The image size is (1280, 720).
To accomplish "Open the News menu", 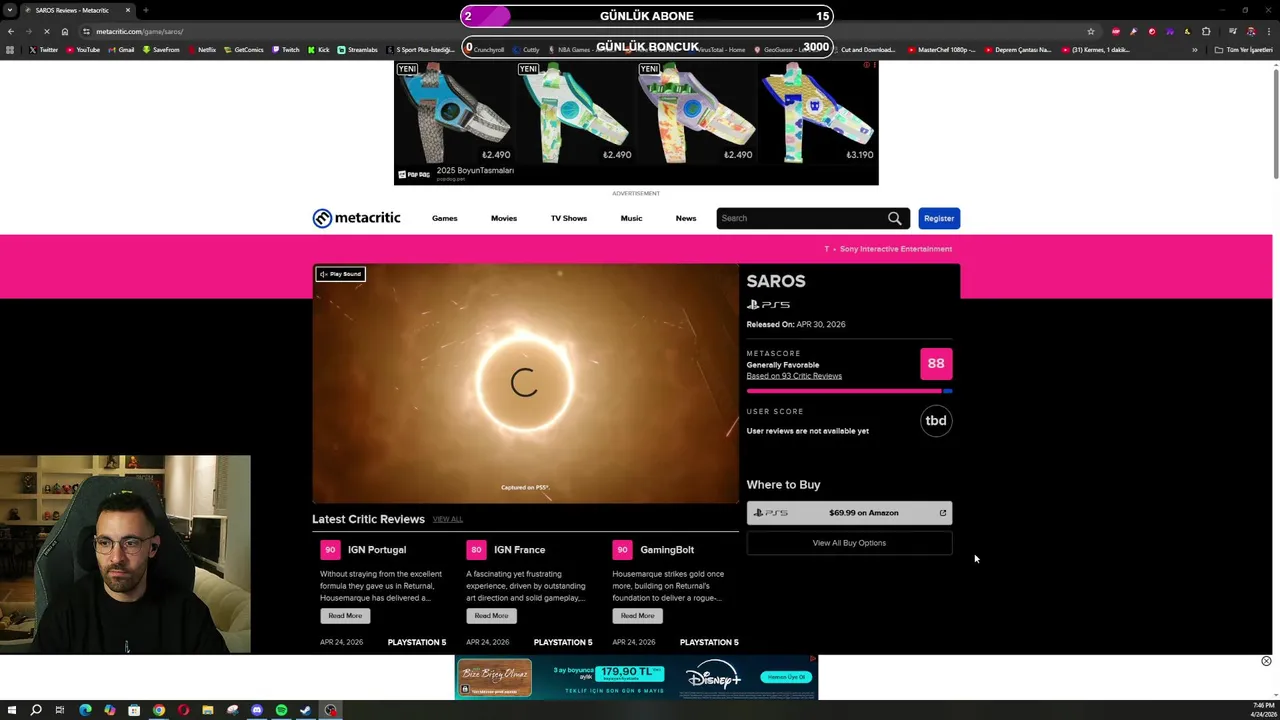I will (686, 218).
